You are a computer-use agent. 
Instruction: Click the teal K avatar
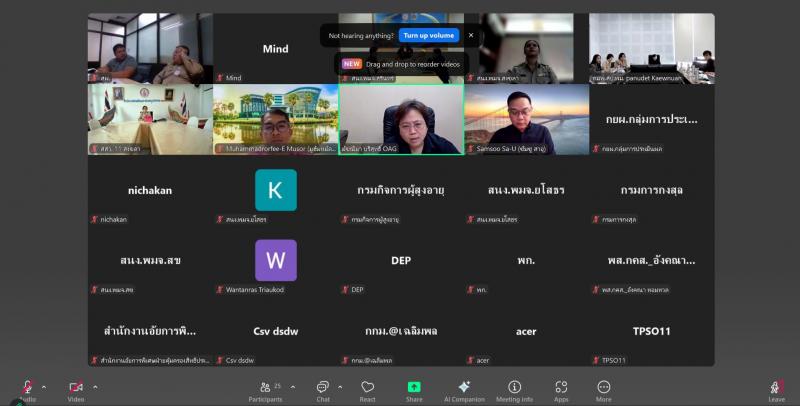pos(276,190)
